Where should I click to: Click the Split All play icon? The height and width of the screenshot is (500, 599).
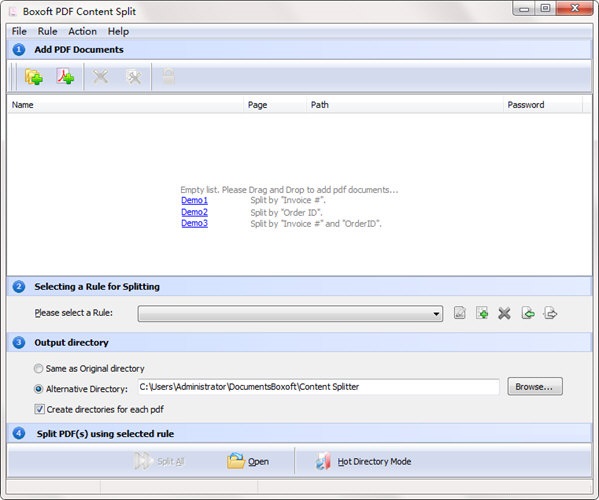[x=142, y=461]
